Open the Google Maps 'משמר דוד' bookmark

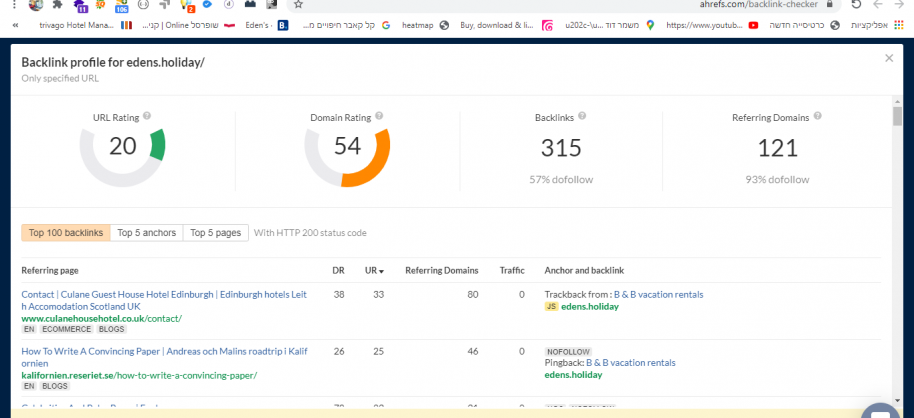pyautogui.click(x=610, y=25)
